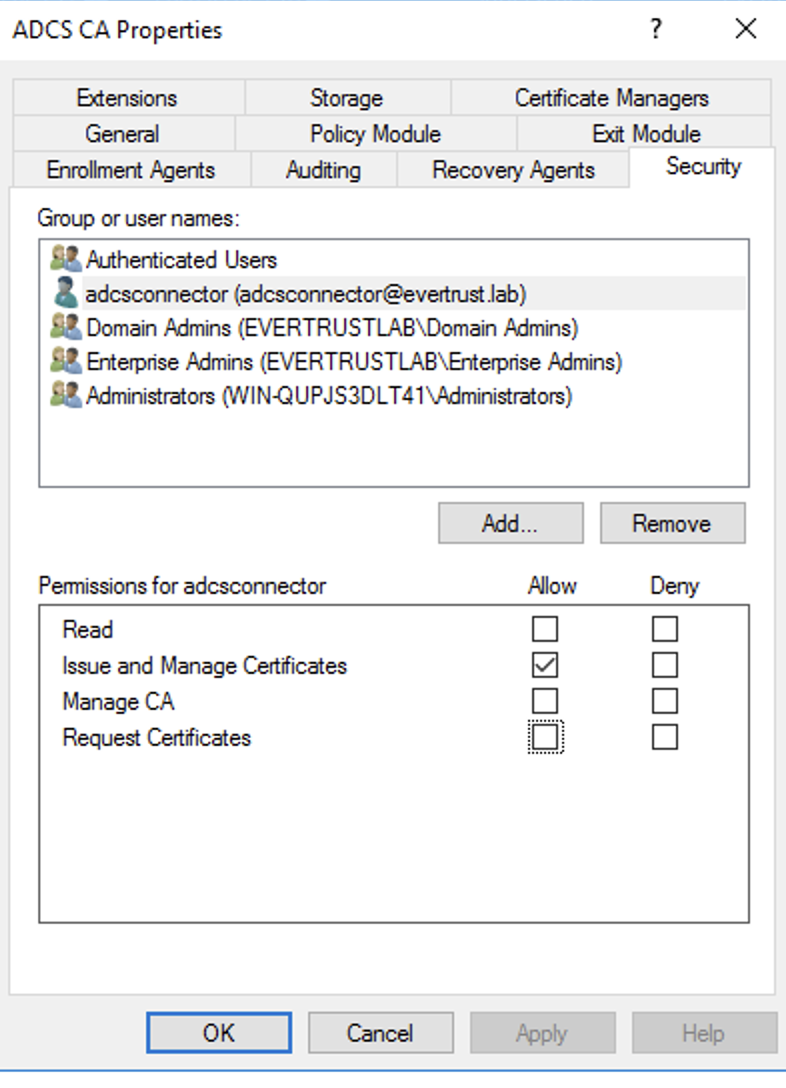Open the Policy Module tab

click(x=375, y=134)
